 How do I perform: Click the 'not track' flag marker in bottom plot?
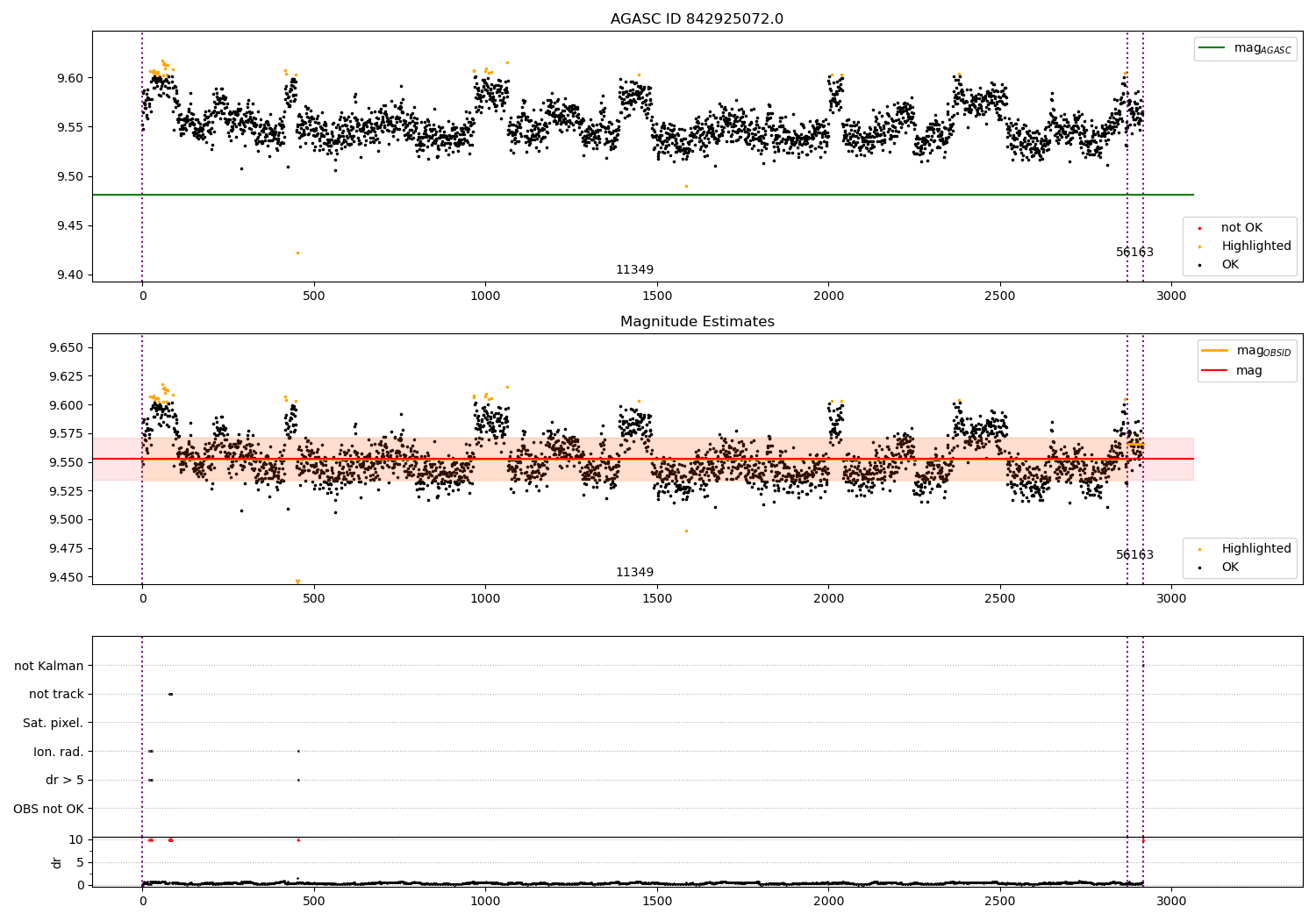(170, 695)
